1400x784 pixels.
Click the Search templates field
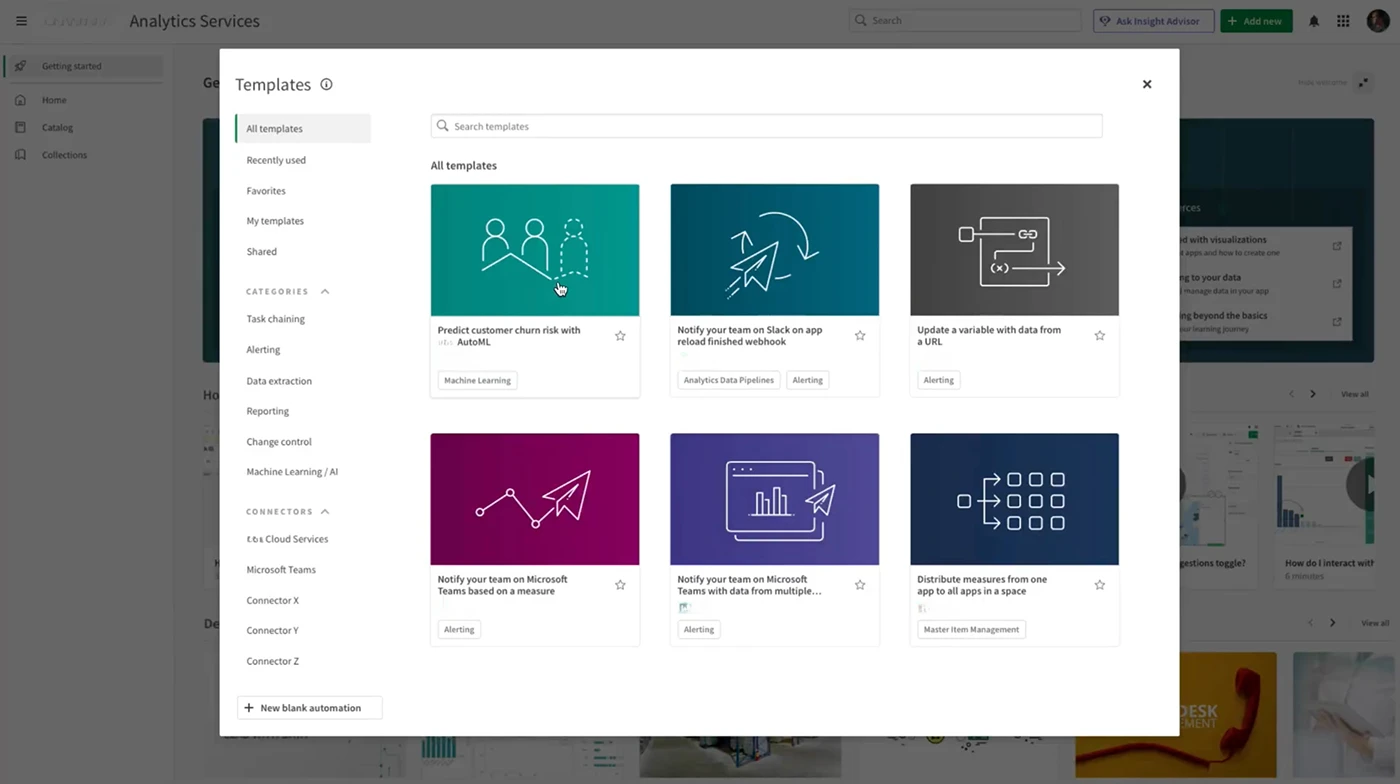pos(766,126)
